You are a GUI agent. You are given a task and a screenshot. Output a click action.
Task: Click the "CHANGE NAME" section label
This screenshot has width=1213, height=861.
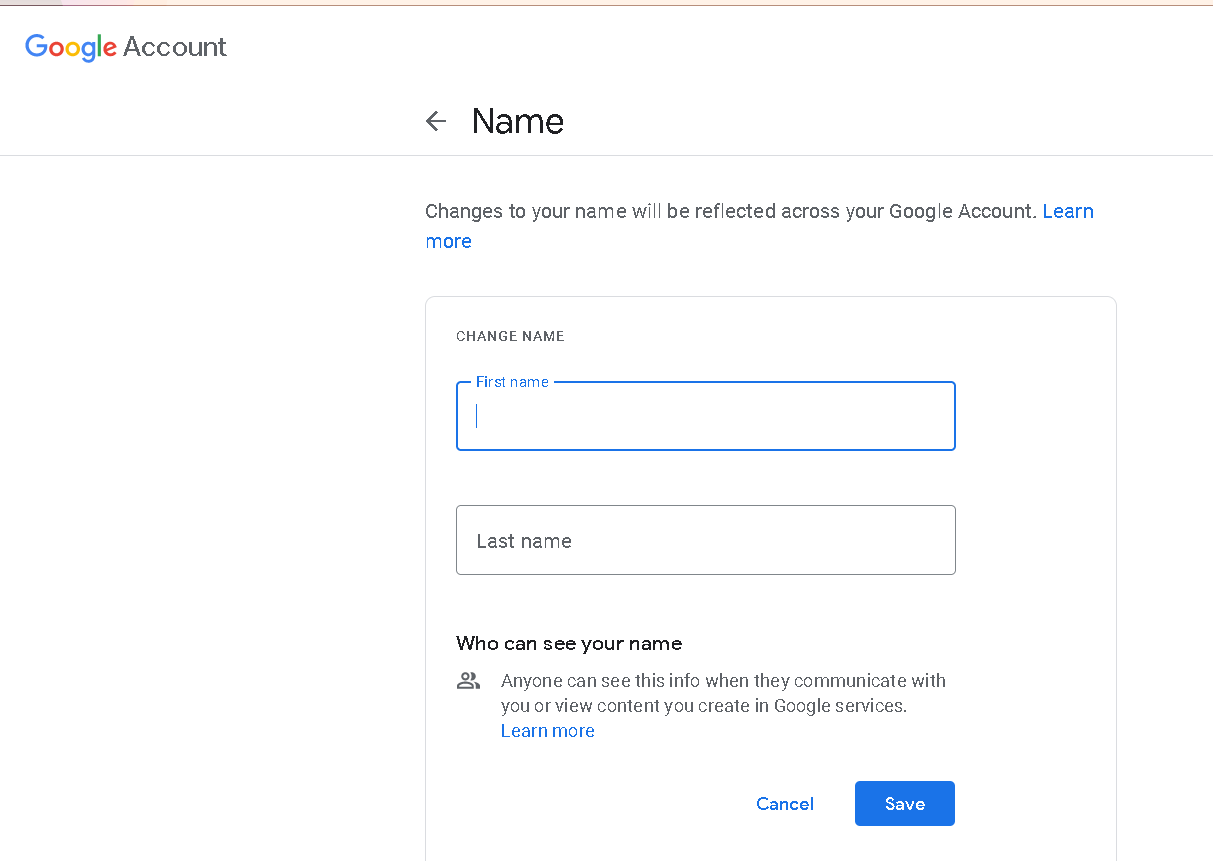(510, 336)
